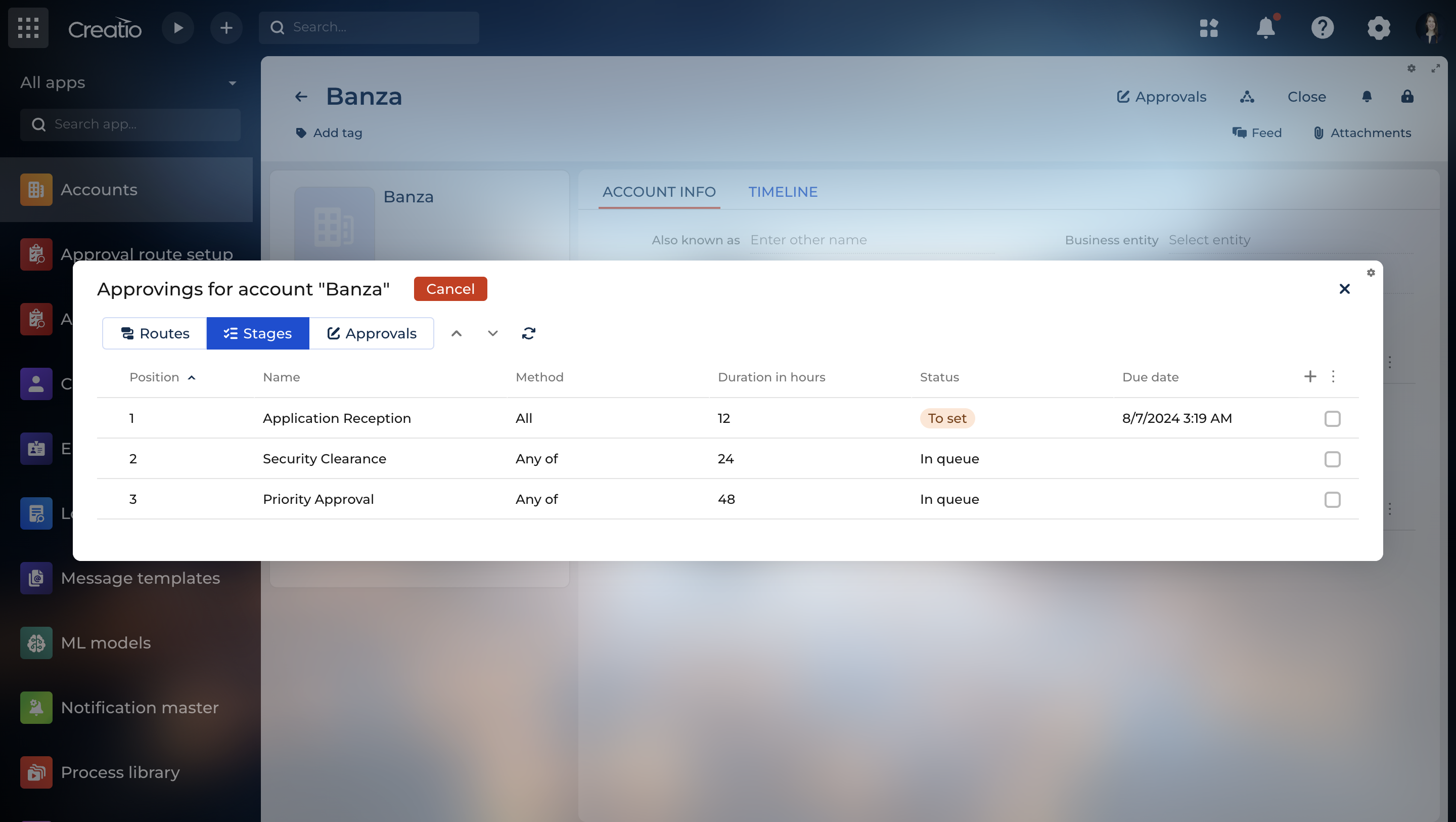
Task: Click the lock icon in Banza page header
Action: click(1407, 97)
